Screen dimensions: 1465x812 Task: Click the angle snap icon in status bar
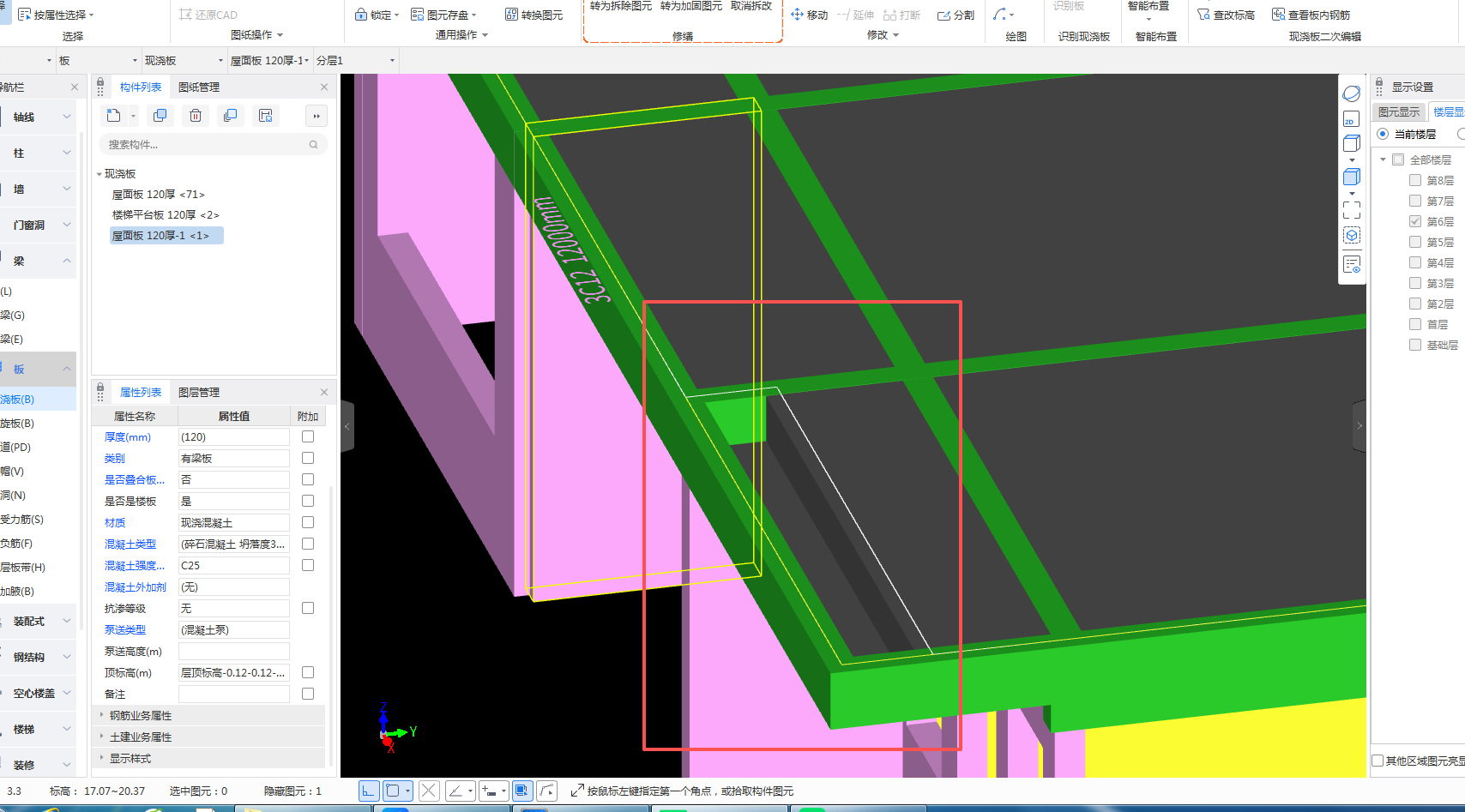click(x=455, y=791)
